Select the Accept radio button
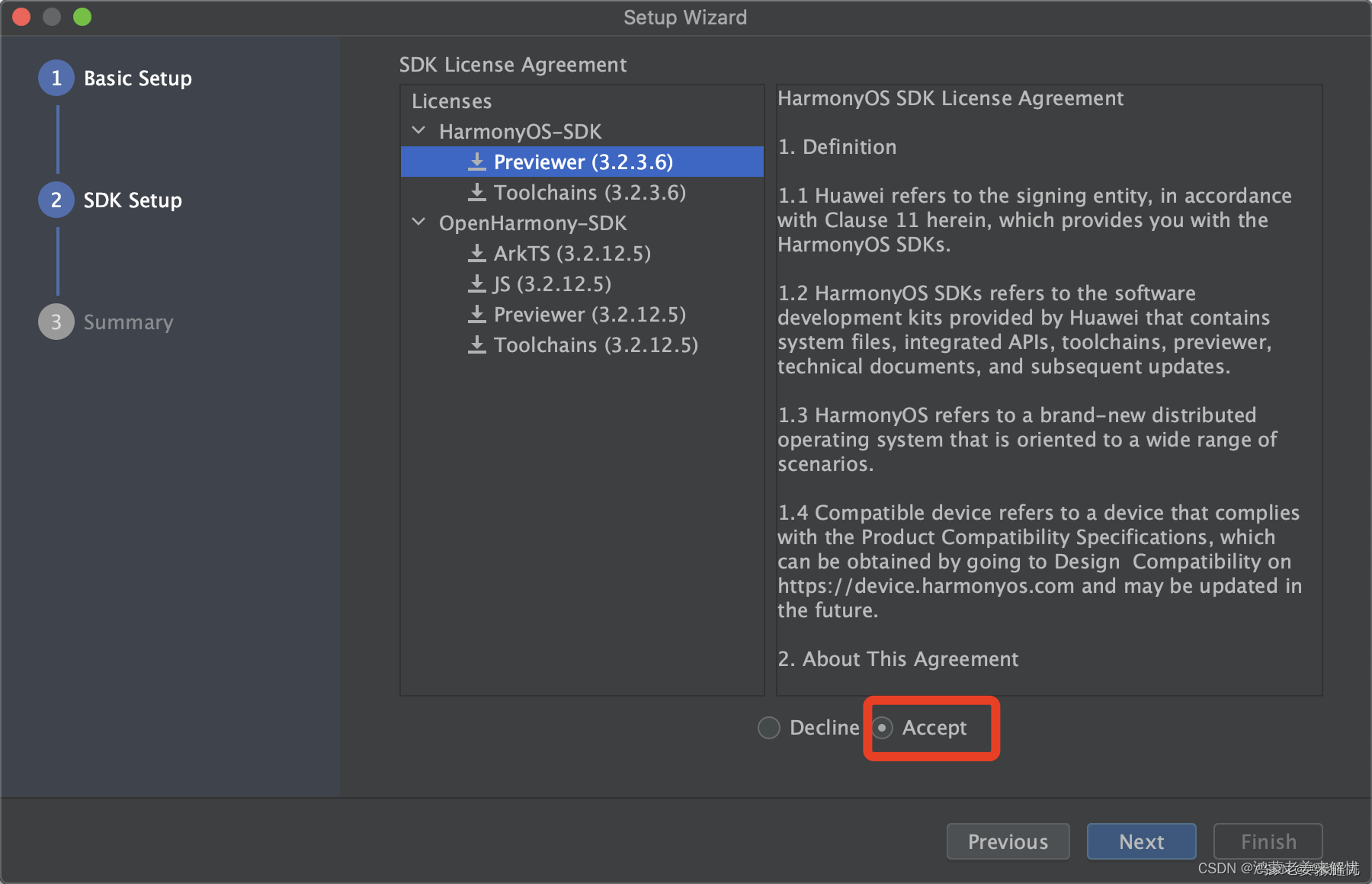The width and height of the screenshot is (1372, 884). coord(882,728)
